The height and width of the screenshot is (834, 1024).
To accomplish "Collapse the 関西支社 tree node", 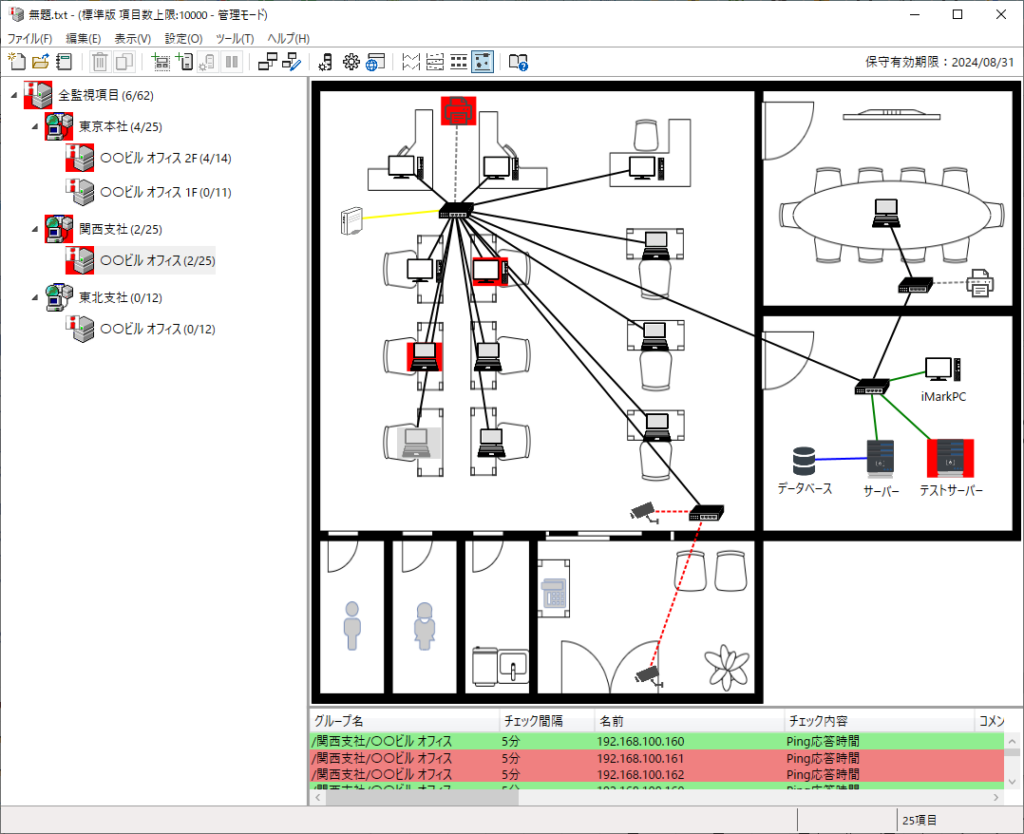I will tap(37, 228).
